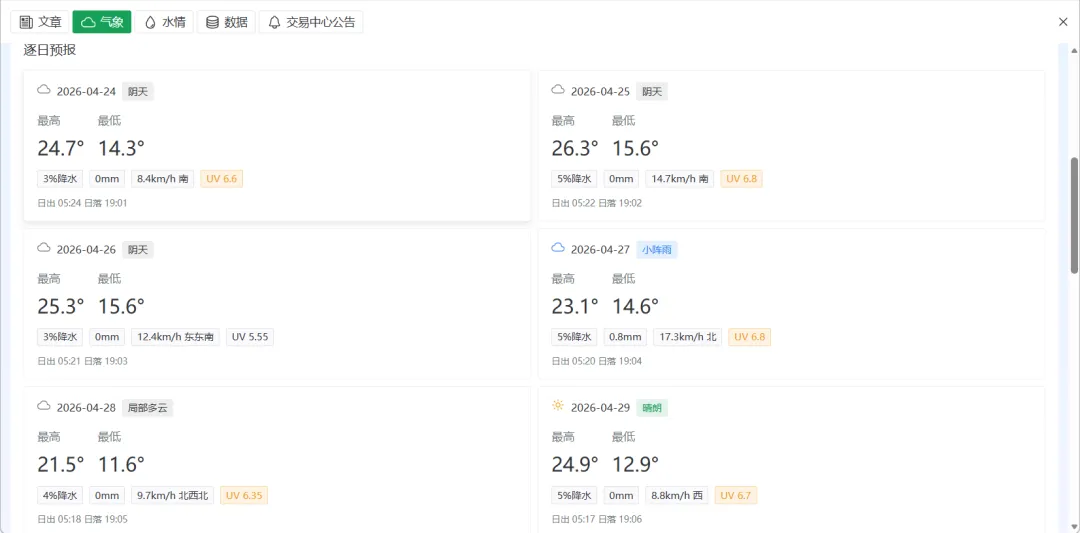The height and width of the screenshot is (533, 1080).
Task: Click the 晴朗 green weather tag
Action: click(651, 408)
